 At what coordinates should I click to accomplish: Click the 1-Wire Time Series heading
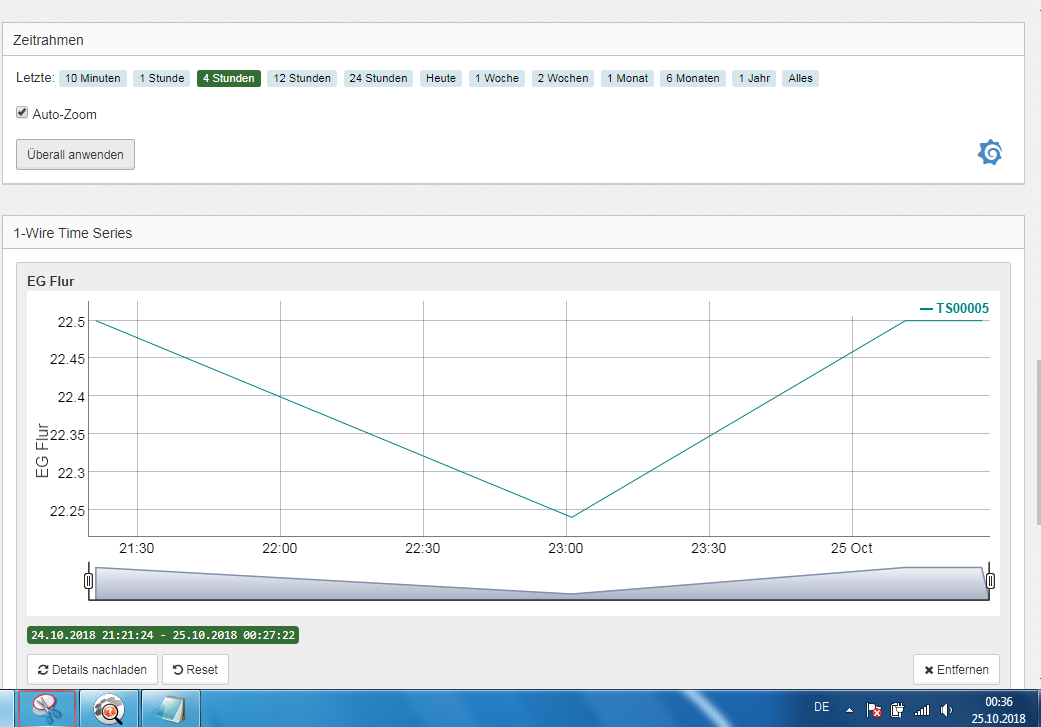tap(73, 233)
